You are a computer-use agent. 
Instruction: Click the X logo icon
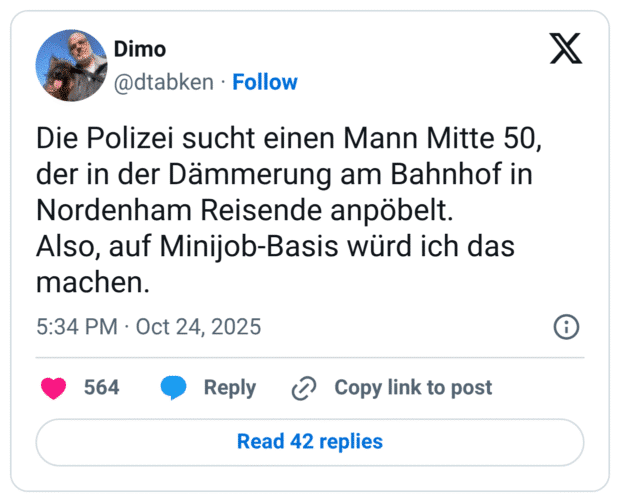565,48
